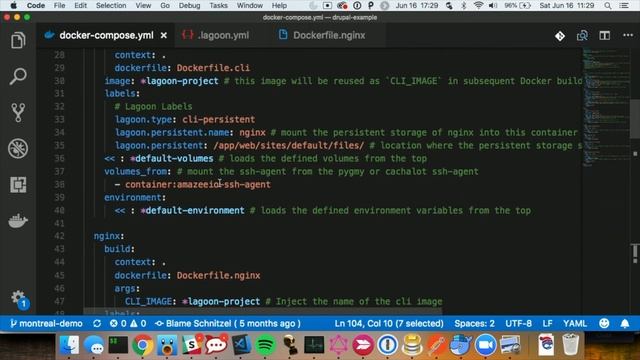This screenshot has width=640, height=360.
Task: Open the Trash in the Dock
Action: click(571, 345)
